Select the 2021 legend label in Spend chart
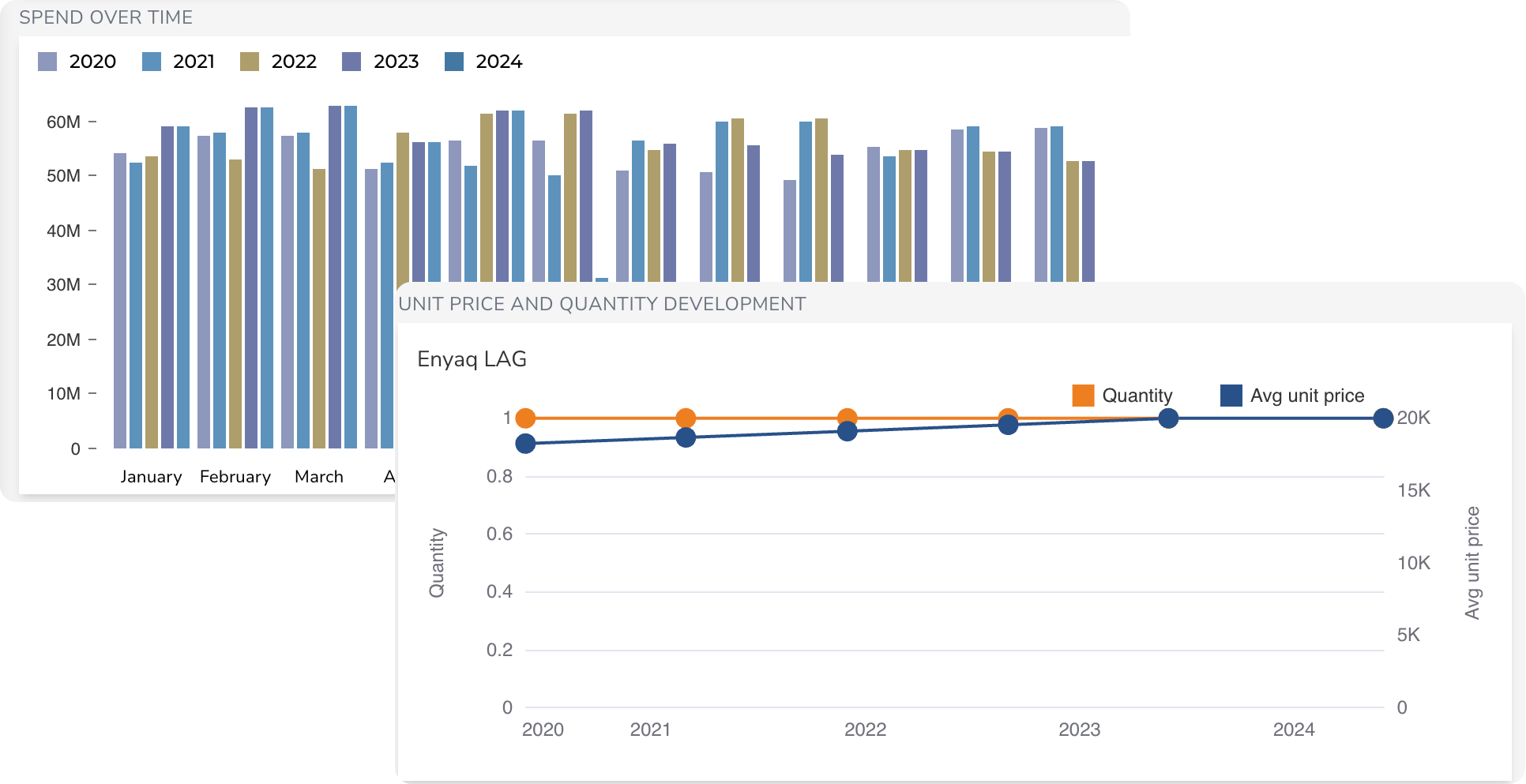The width and height of the screenshot is (1526, 784). (194, 62)
